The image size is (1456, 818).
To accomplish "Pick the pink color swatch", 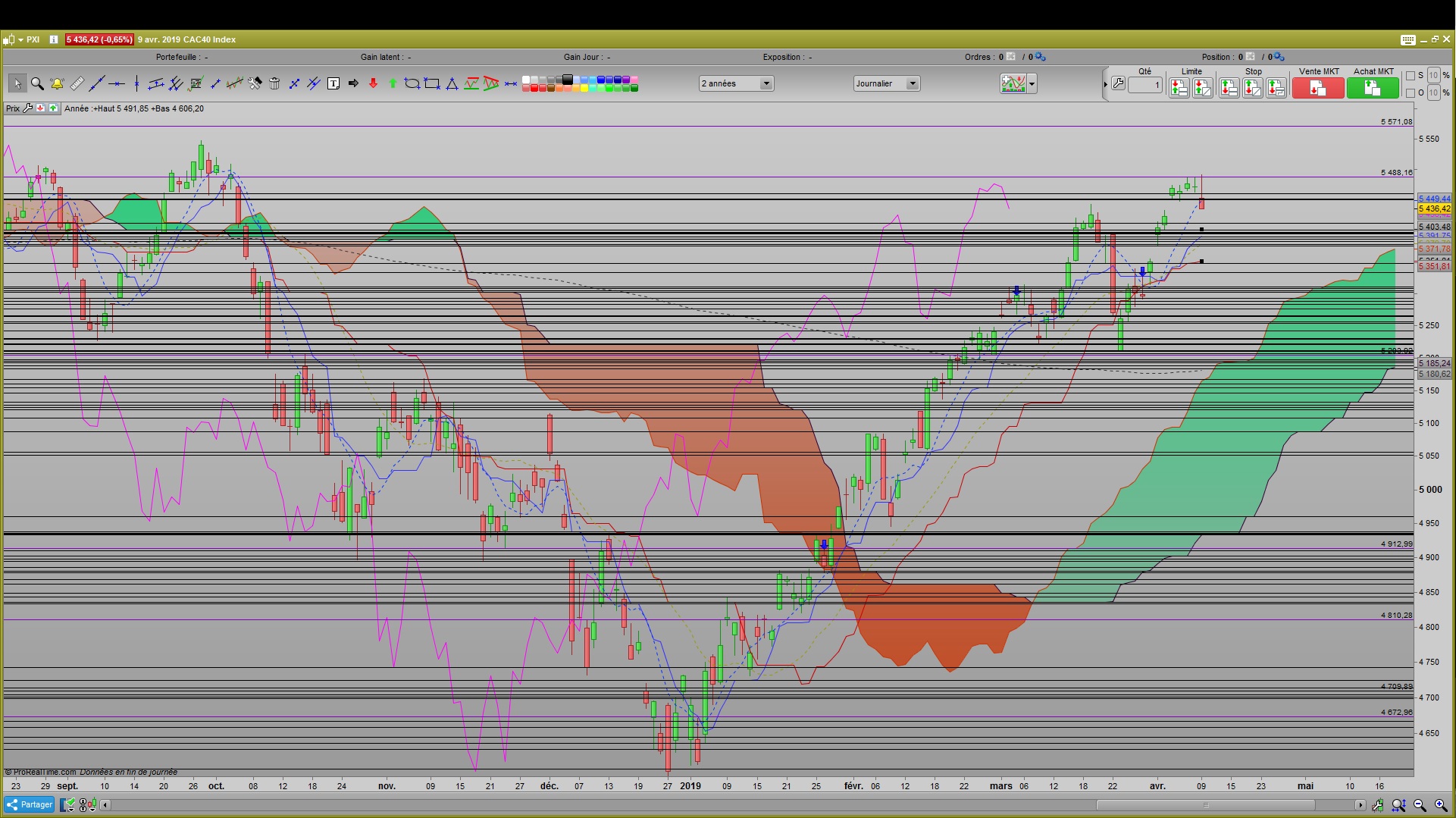I will point(634,79).
